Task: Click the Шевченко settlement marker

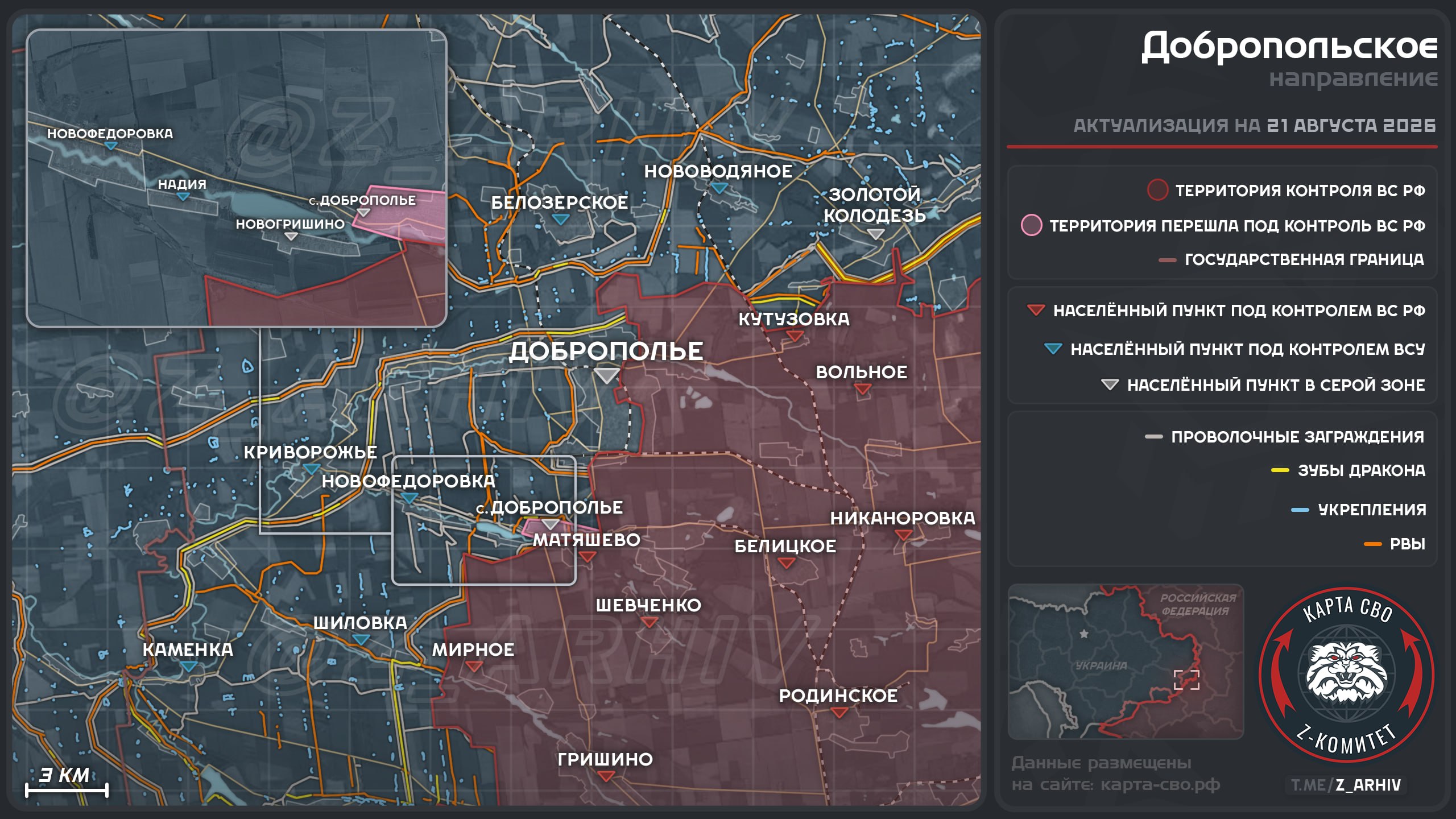Action: [x=649, y=622]
